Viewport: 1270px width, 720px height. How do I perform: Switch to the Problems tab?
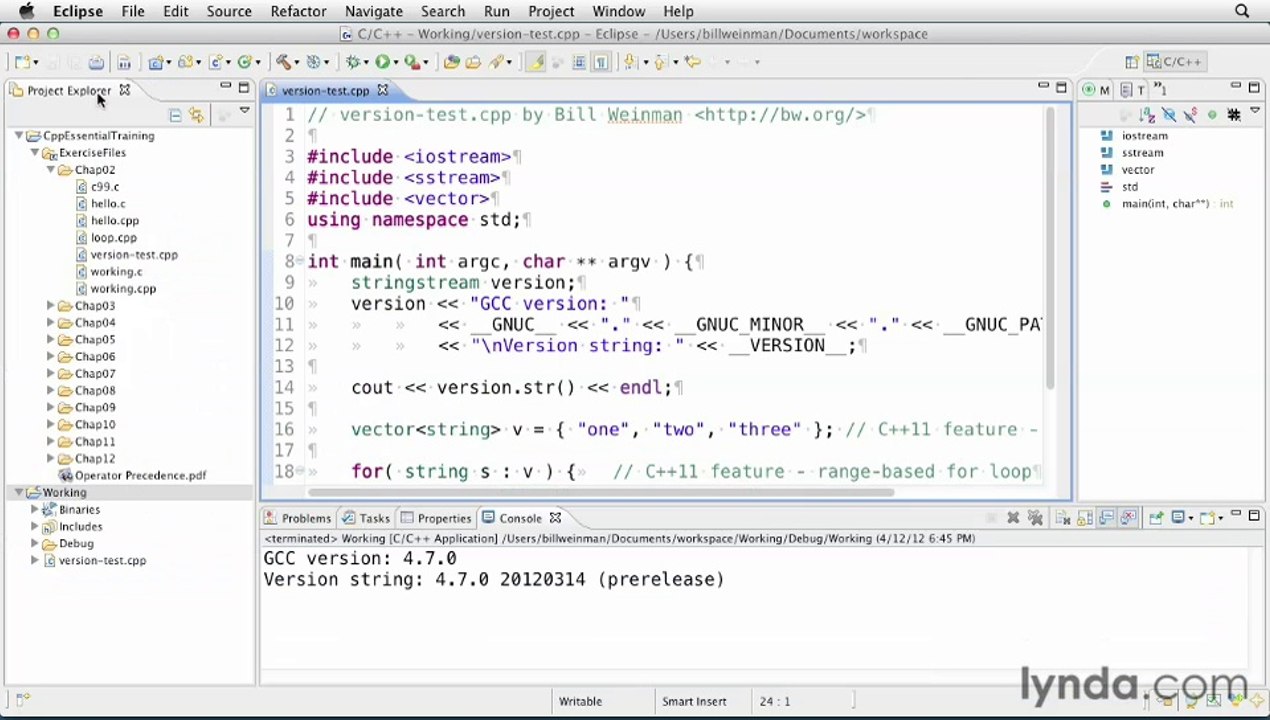pos(297,518)
